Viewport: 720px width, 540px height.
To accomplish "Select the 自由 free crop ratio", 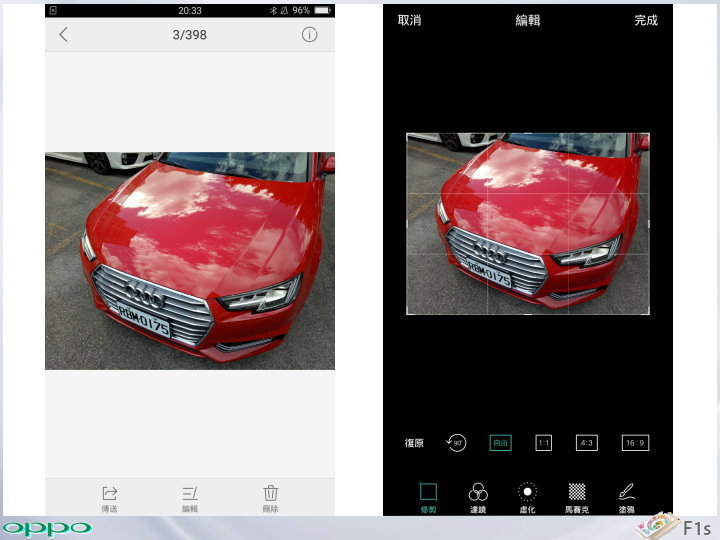I will click(500, 443).
